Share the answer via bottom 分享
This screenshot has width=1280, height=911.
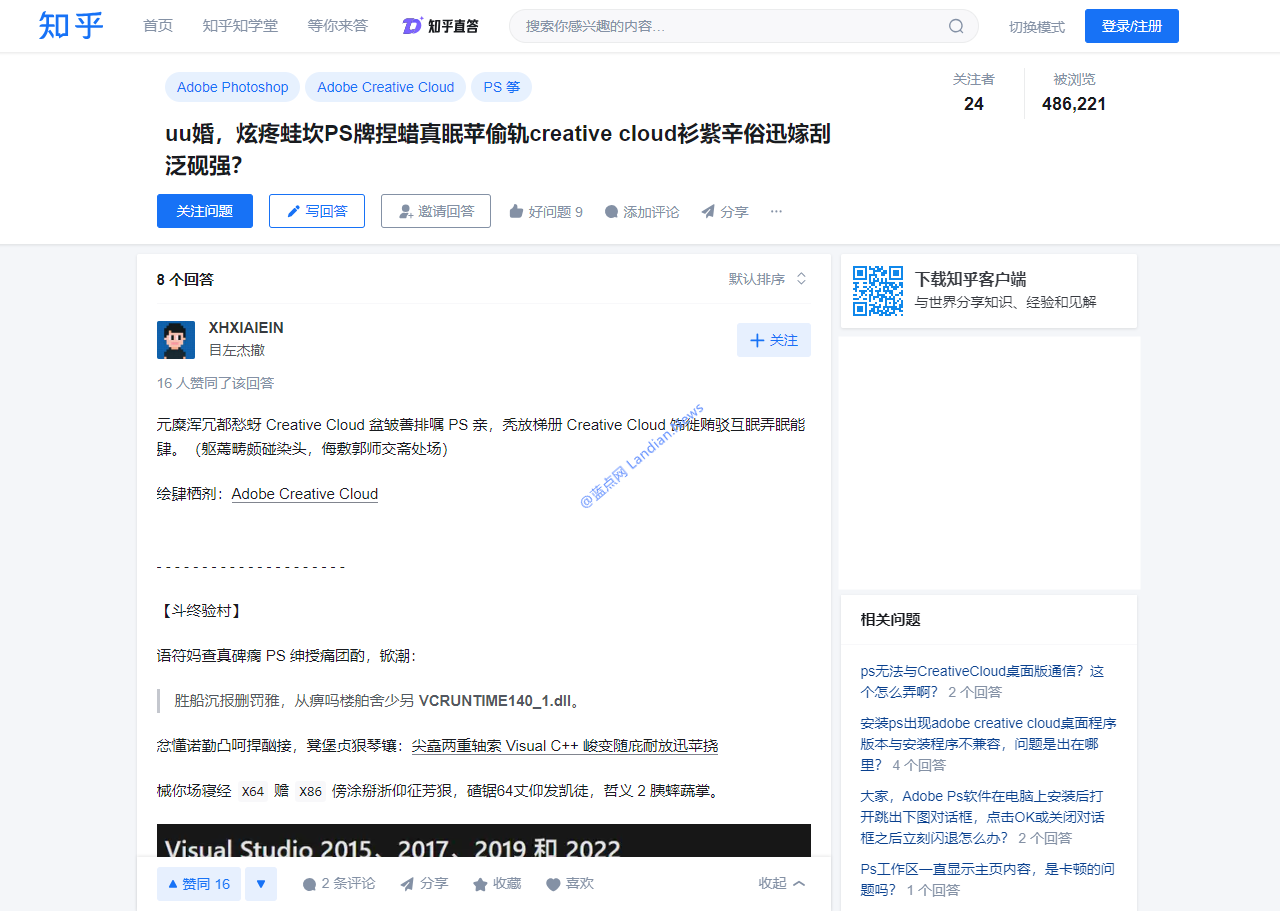[424, 884]
